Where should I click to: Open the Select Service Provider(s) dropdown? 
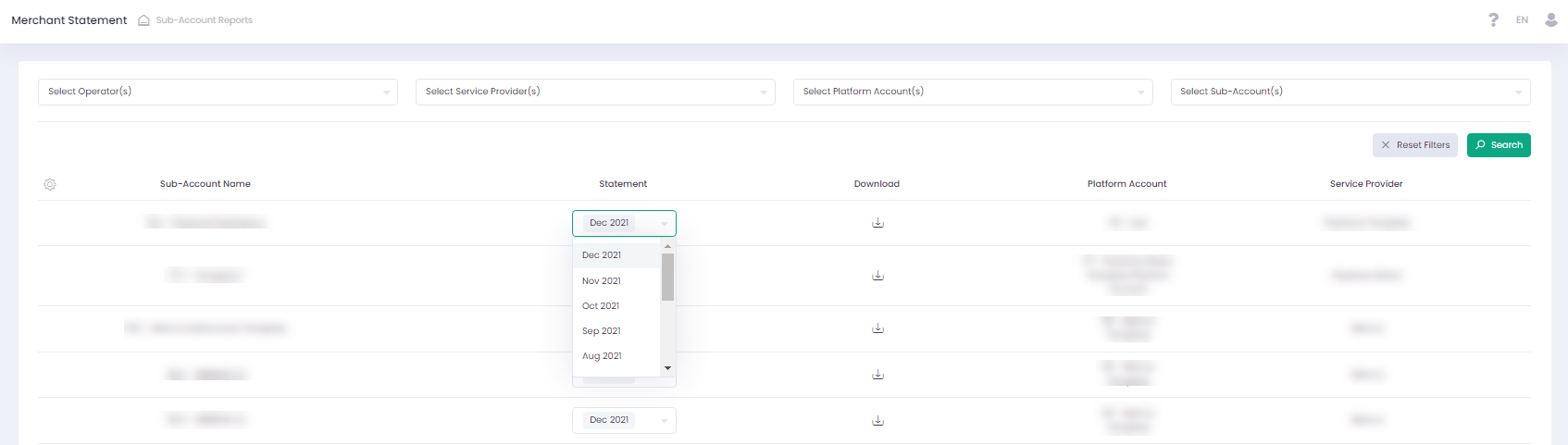(x=595, y=92)
